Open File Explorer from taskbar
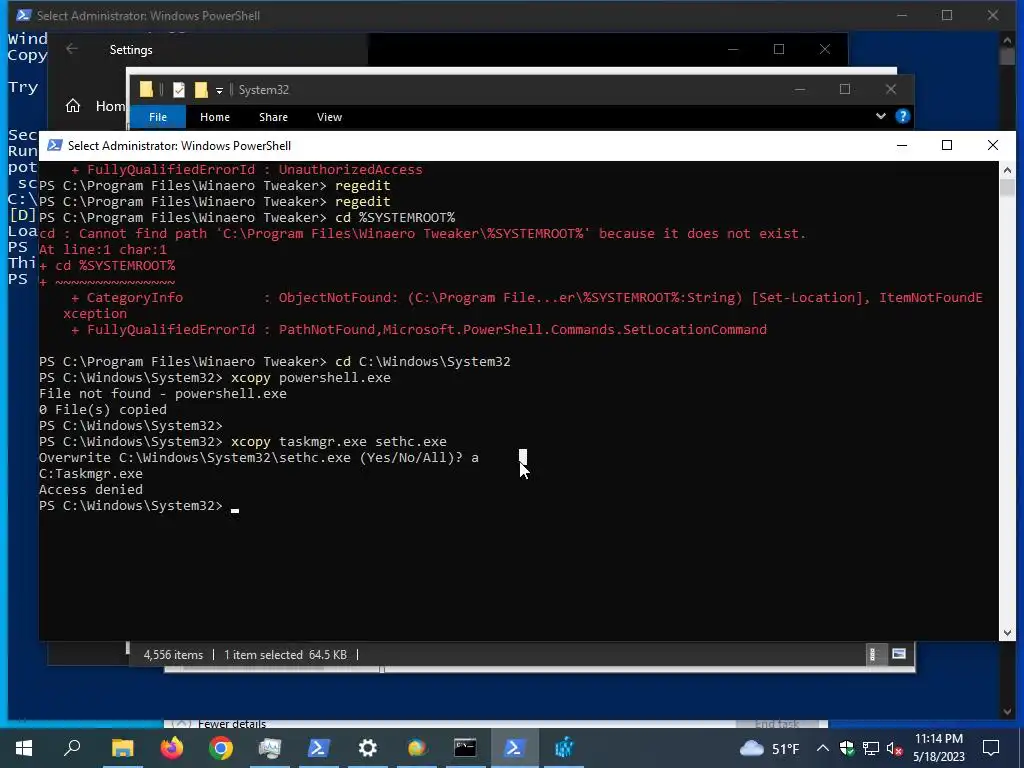The width and height of the screenshot is (1024, 768). click(122, 748)
